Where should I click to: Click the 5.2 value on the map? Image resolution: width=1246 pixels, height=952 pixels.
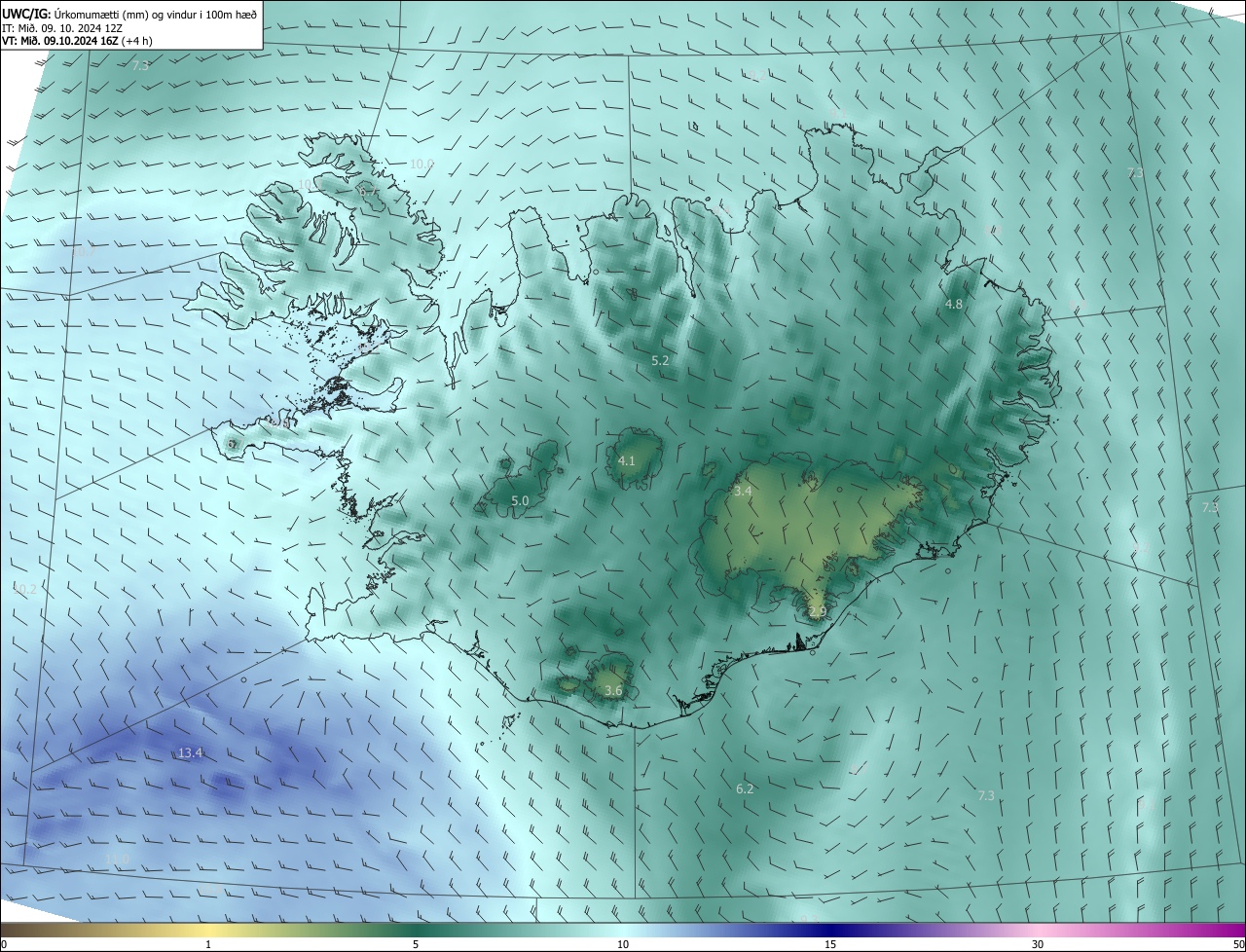click(x=660, y=360)
